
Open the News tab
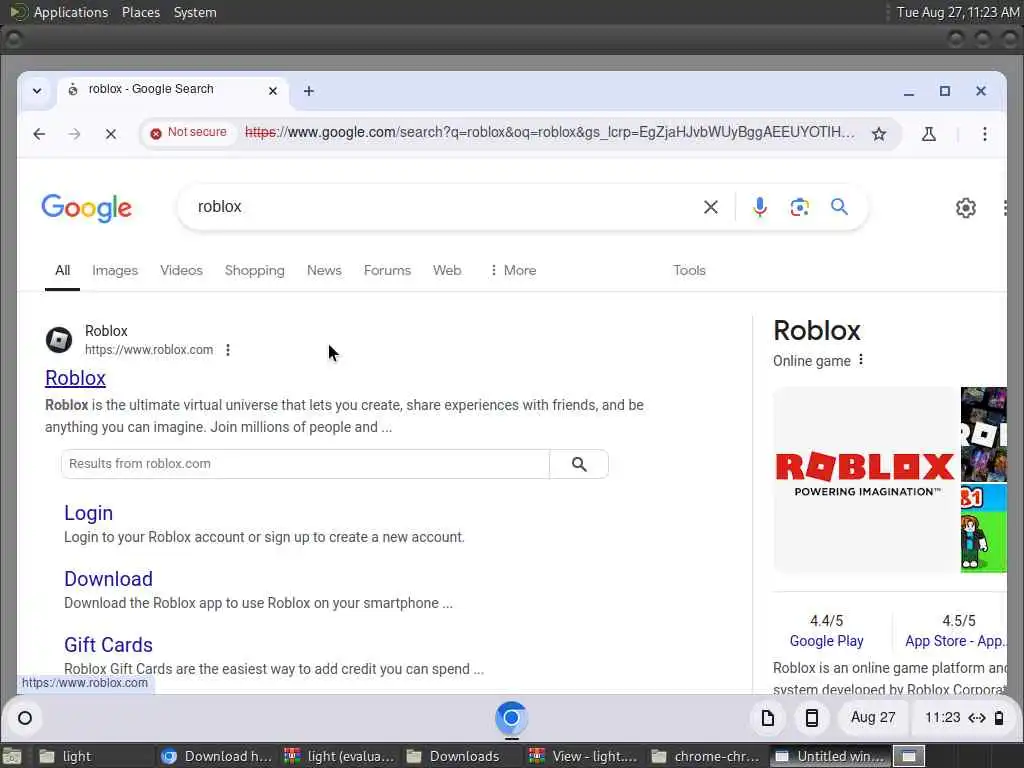pos(324,270)
